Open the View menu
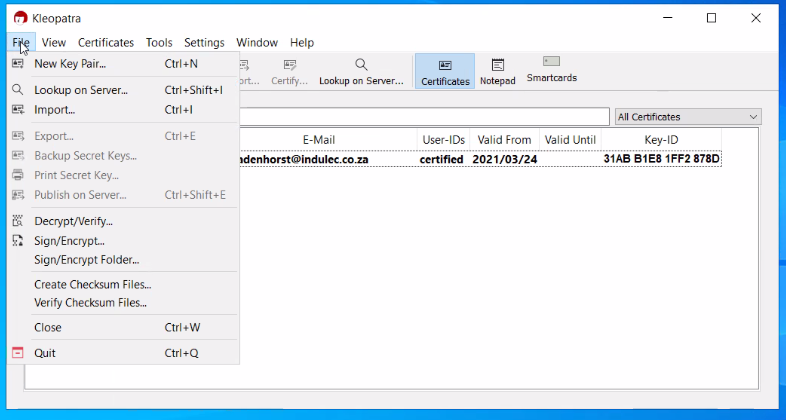The height and width of the screenshot is (420, 786). pyautogui.click(x=54, y=43)
